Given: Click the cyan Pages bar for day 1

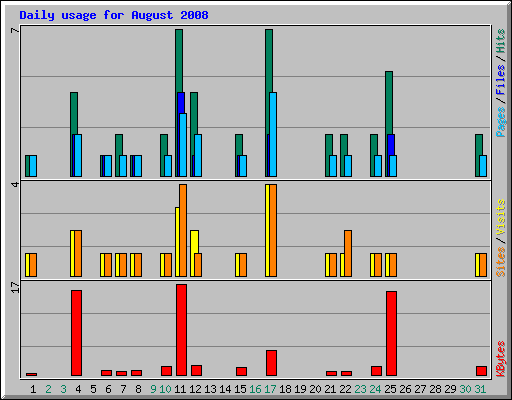Looking at the screenshot, I should coord(33,166).
